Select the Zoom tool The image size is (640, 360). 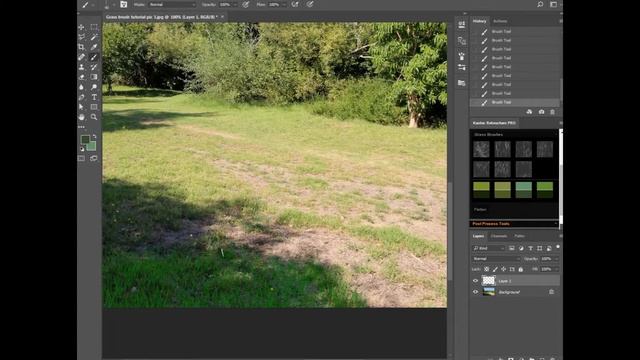(94, 117)
